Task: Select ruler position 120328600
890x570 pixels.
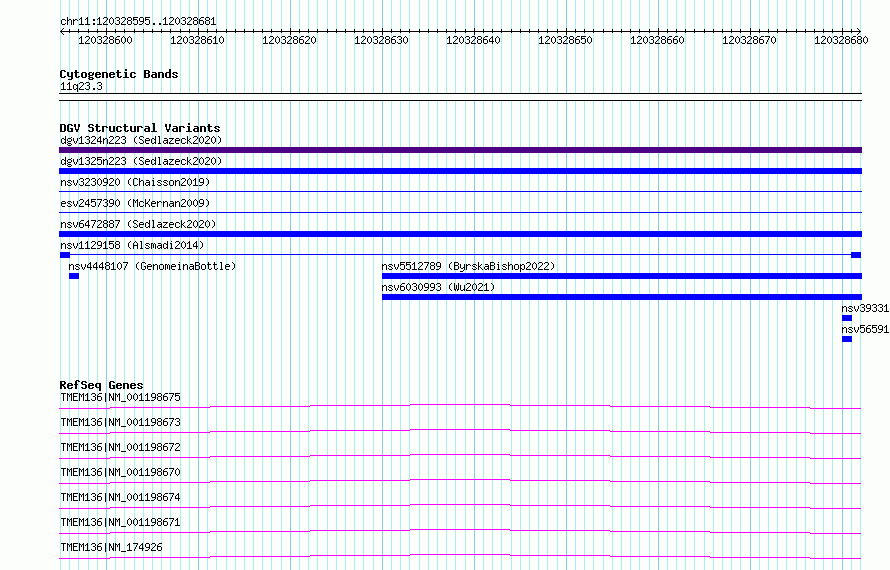Action: pos(105,40)
